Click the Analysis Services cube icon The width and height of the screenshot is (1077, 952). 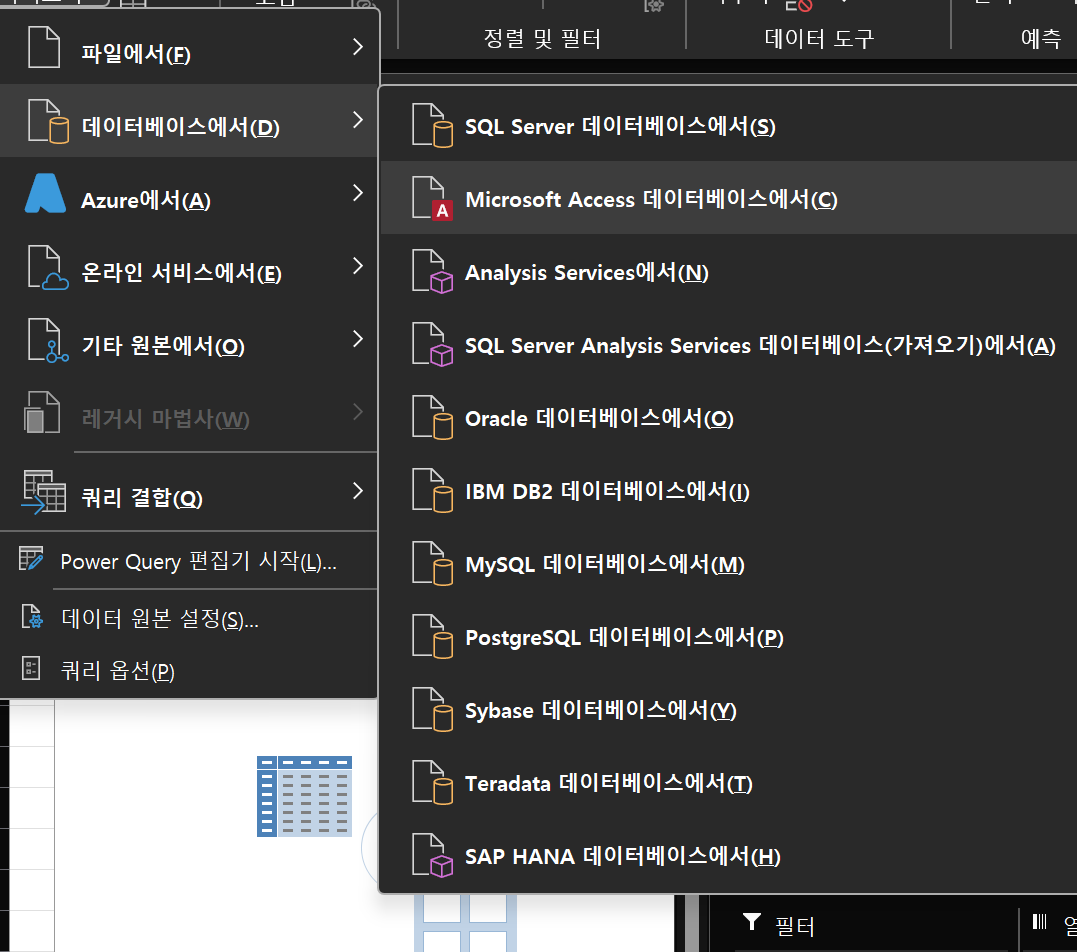[431, 272]
